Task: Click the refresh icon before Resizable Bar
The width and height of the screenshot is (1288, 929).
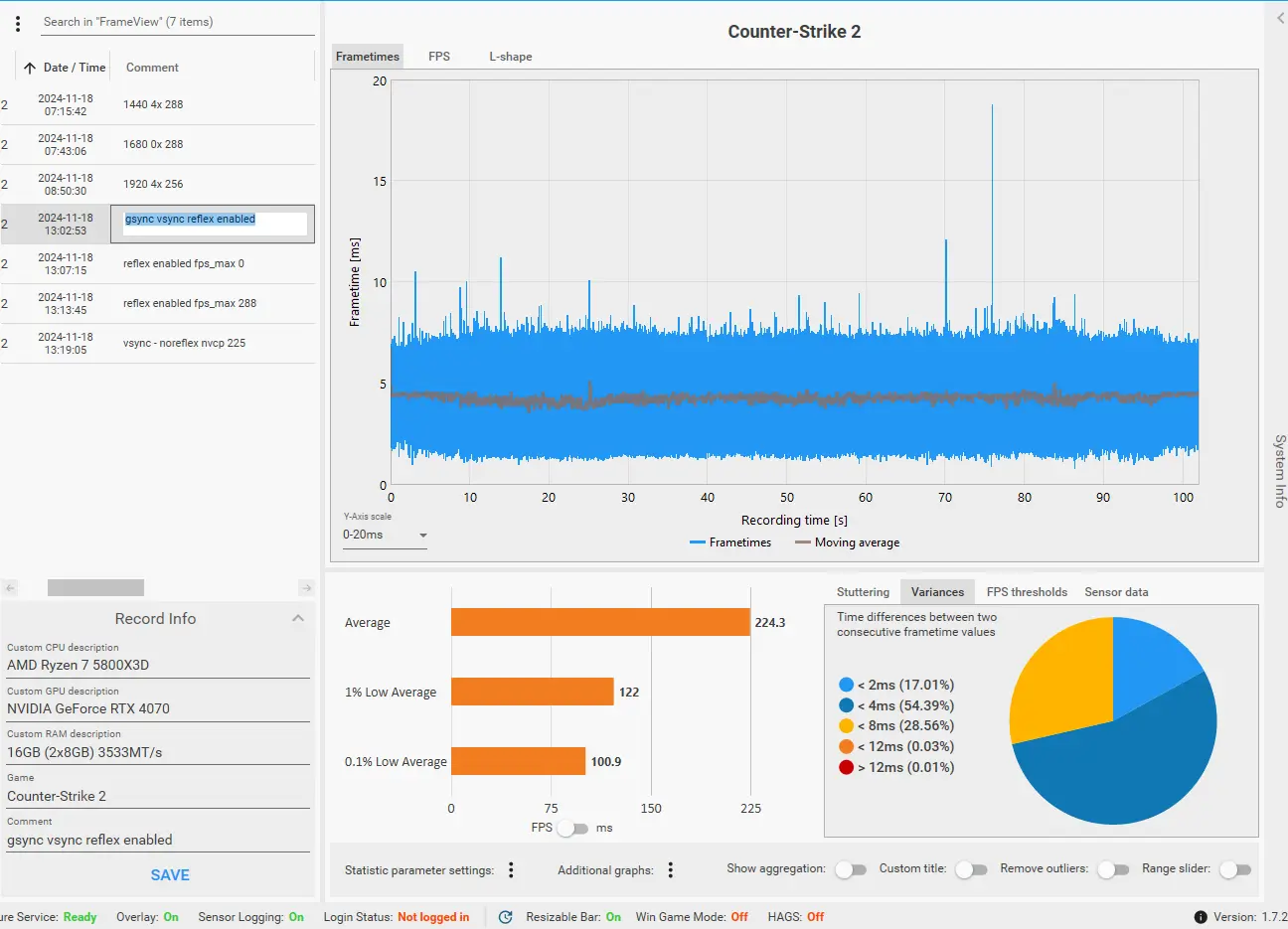Action: [x=506, y=917]
